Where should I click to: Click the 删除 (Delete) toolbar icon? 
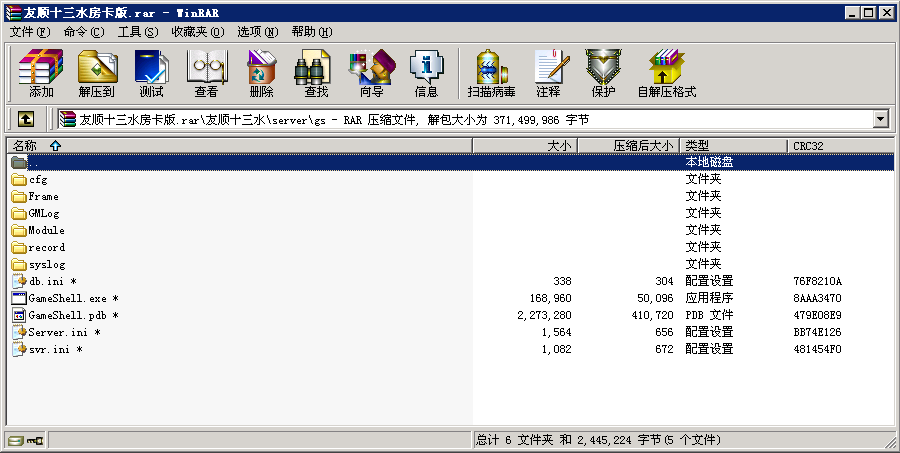coord(261,74)
